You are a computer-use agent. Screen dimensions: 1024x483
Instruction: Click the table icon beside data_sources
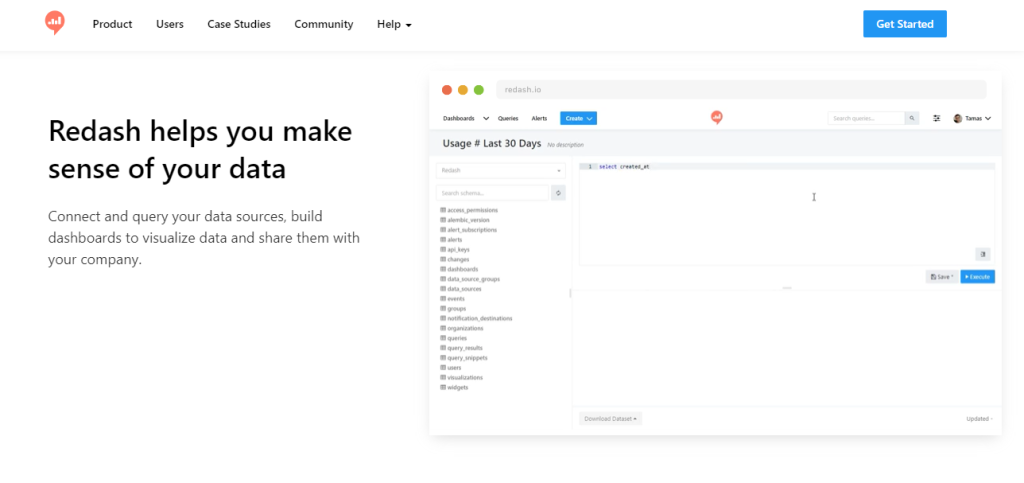pyautogui.click(x=443, y=288)
